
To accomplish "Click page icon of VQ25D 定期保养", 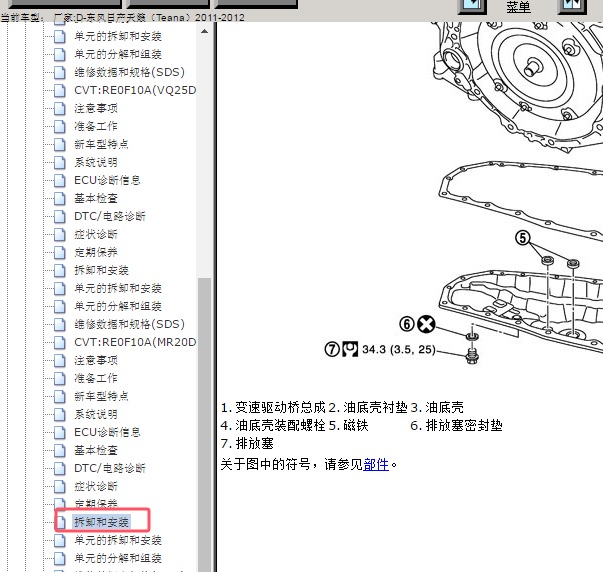I will click(x=60, y=252).
